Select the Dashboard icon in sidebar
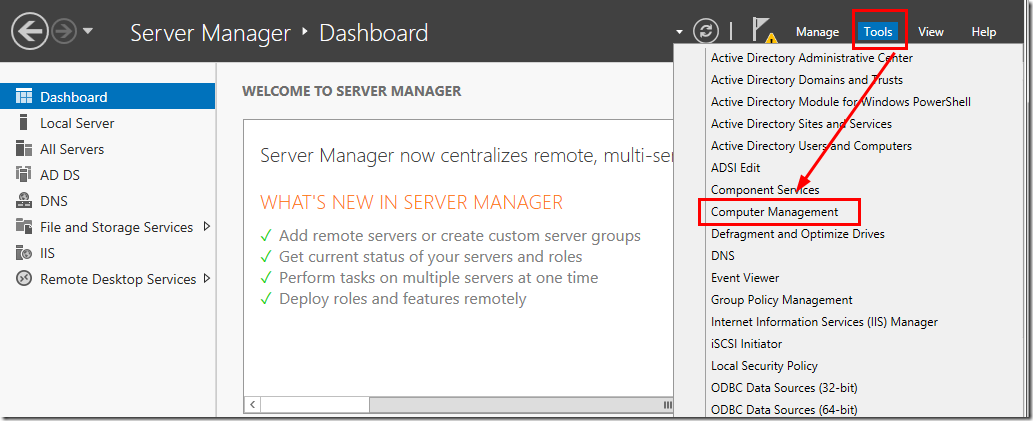The width and height of the screenshot is (1033, 421). tap(23, 97)
